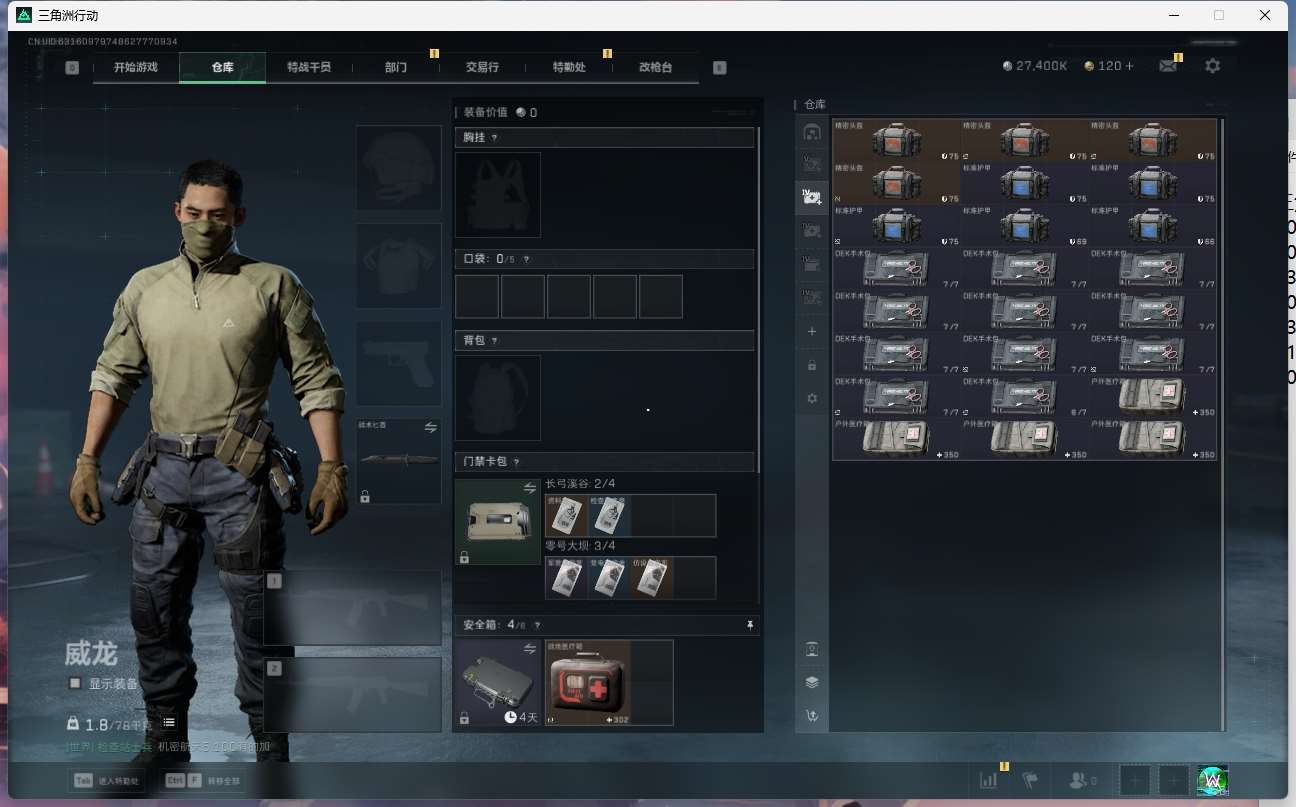The image size is (1296, 807).
Task: Expand the weight details list icon
Action: [x=169, y=722]
